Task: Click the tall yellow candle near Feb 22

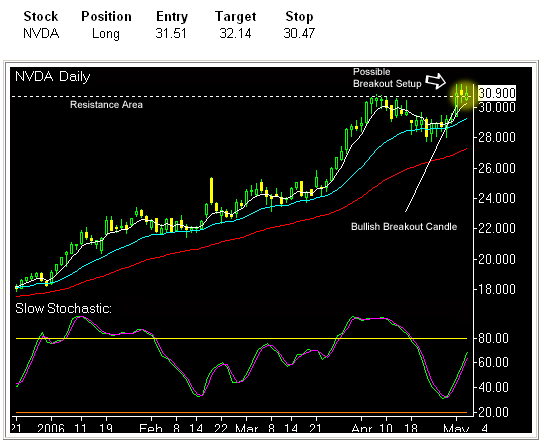Action: click(x=211, y=190)
